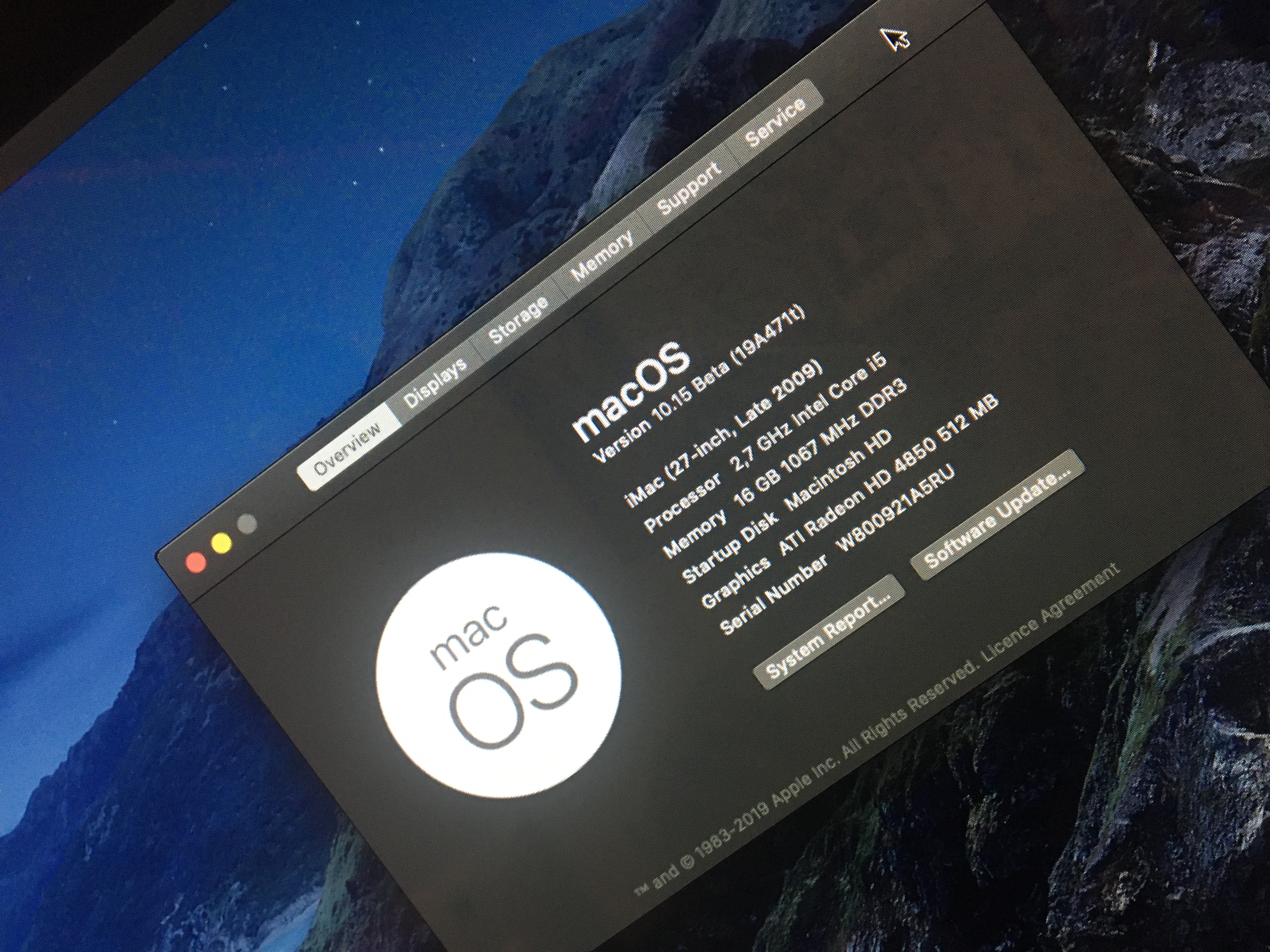This screenshot has width=1270, height=952.
Task: Check for Software Update
Action: 997,515
